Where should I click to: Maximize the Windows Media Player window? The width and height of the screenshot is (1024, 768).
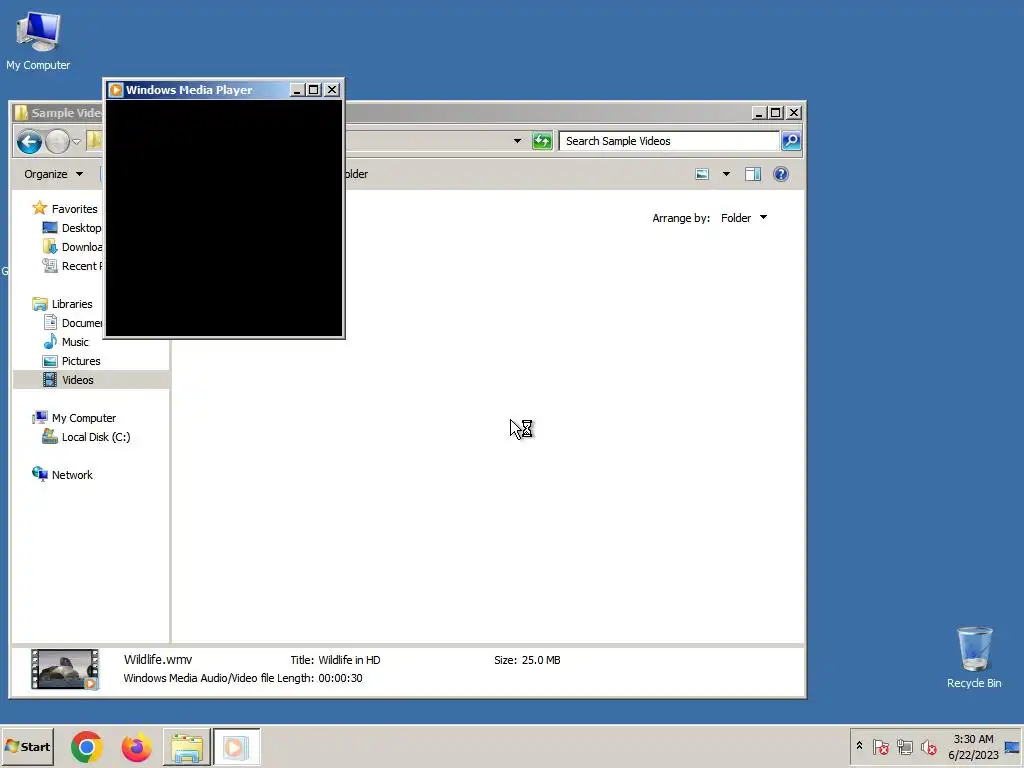tap(313, 90)
